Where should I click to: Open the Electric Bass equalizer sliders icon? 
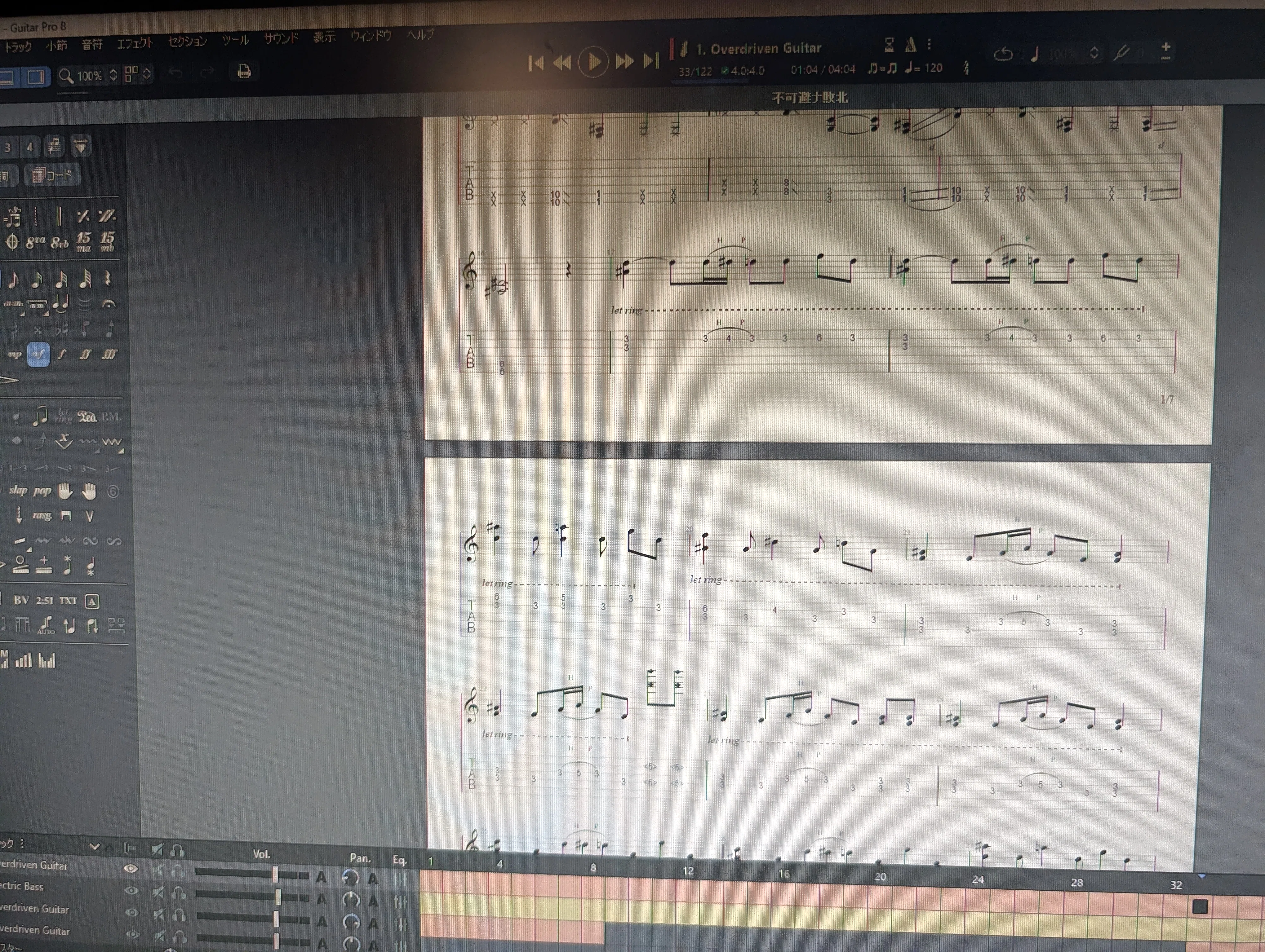pos(400,902)
